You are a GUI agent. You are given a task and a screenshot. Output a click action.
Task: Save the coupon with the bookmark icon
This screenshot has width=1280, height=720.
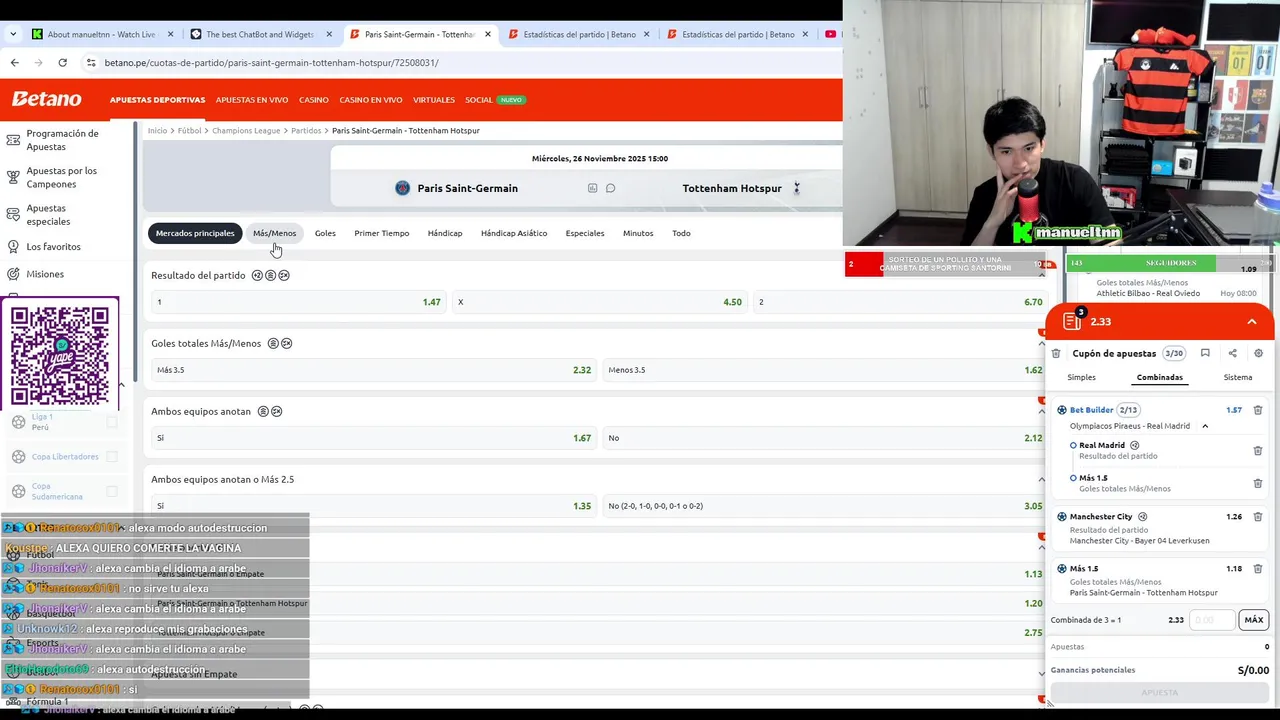(1205, 353)
